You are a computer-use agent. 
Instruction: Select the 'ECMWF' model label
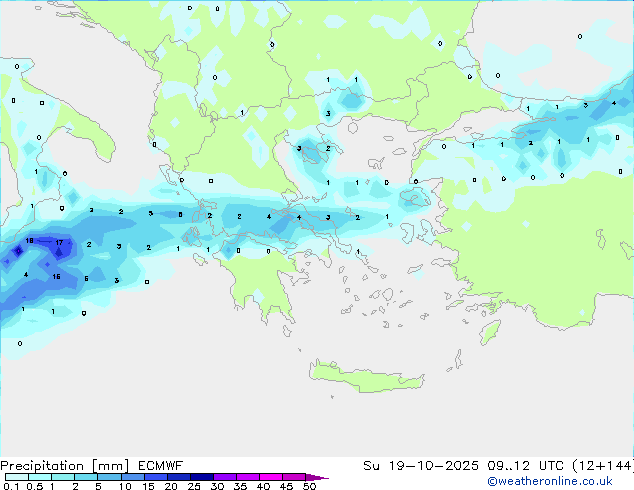click(x=160, y=466)
